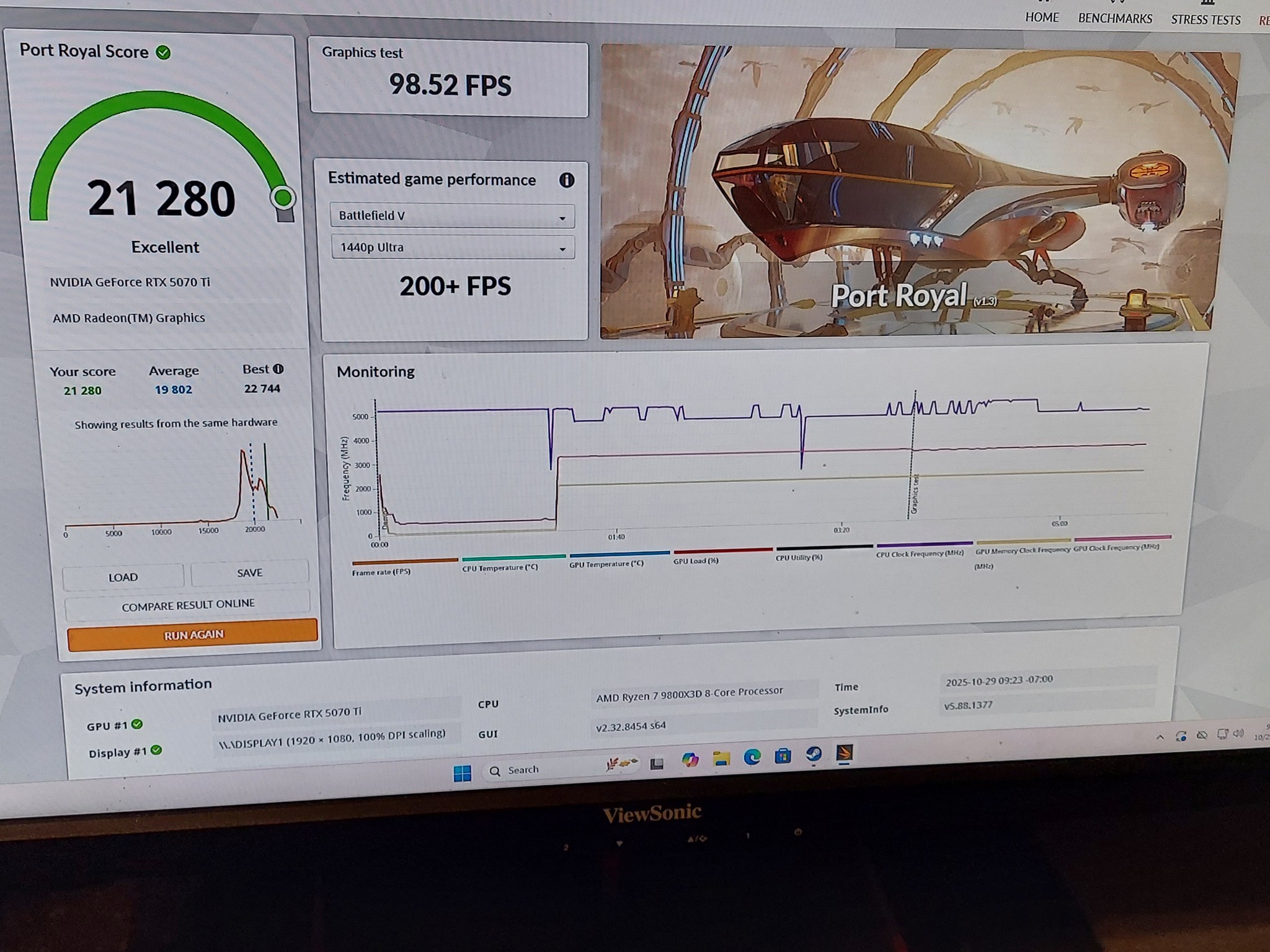Open the Battlefield V game dropdown
1270x952 pixels.
(451, 216)
